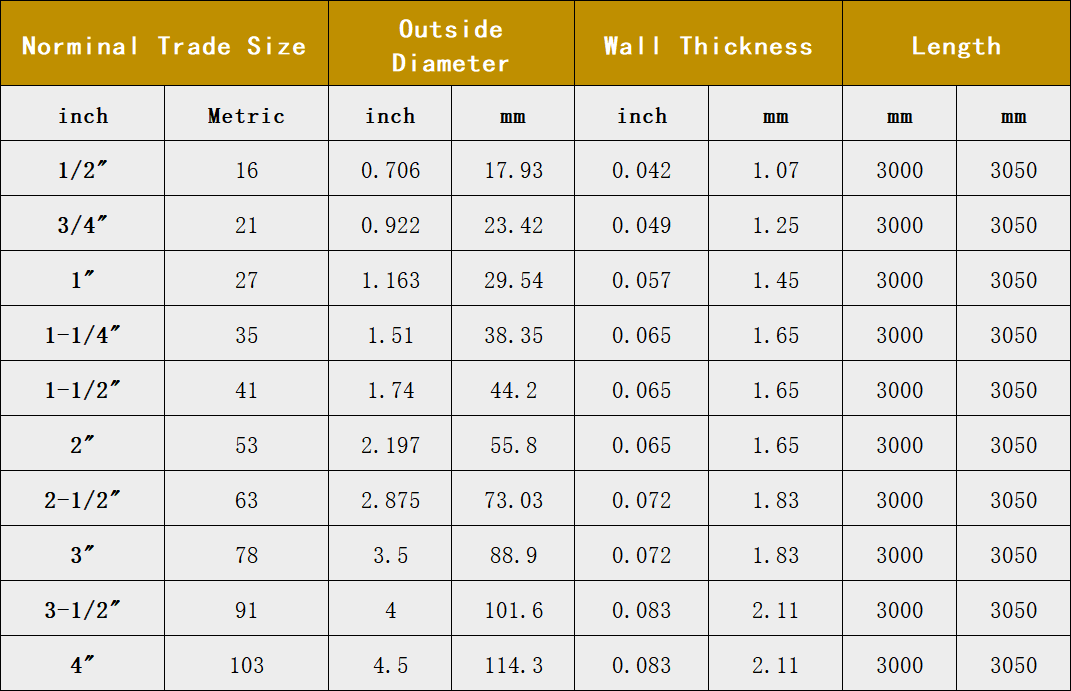The width and height of the screenshot is (1071, 691).
Task: Click the Metric subheader cell
Action: tap(246, 116)
